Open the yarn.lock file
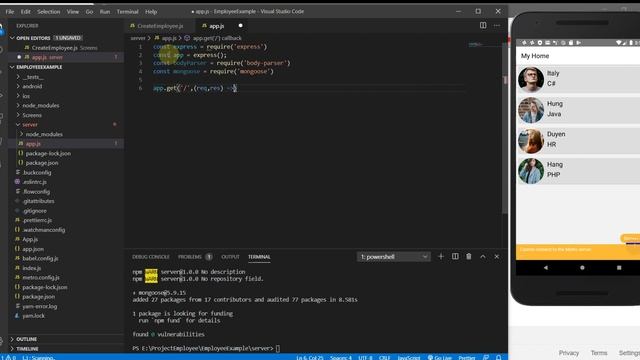 click(x=33, y=316)
